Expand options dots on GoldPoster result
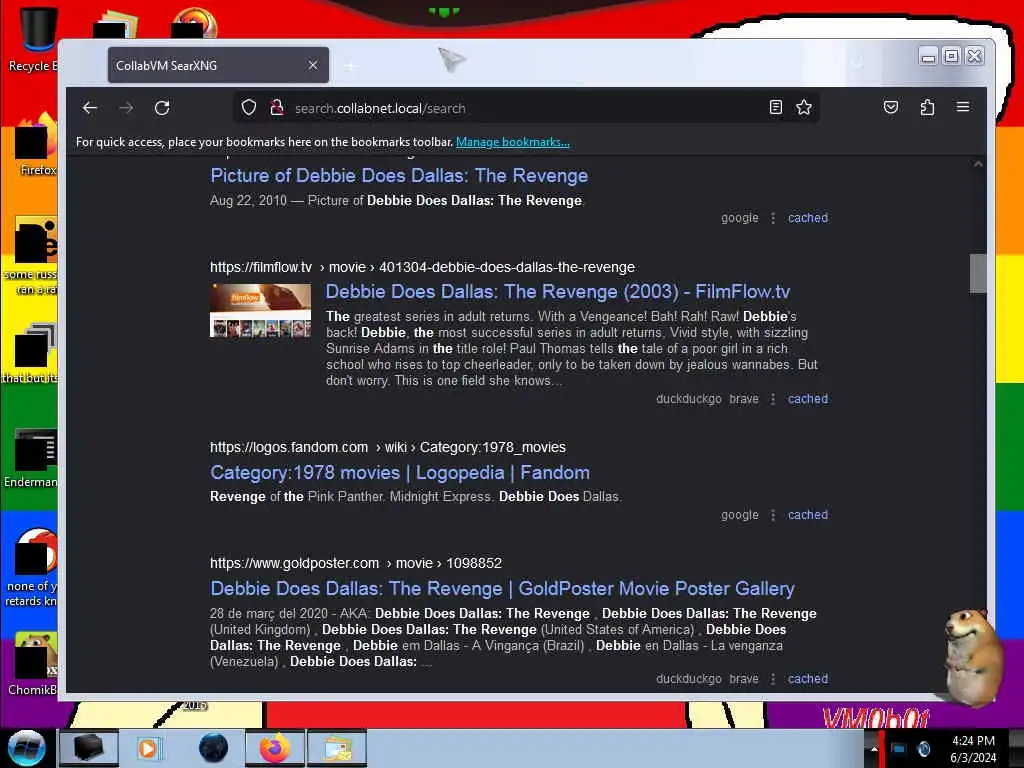This screenshot has width=1024, height=768. tap(773, 679)
